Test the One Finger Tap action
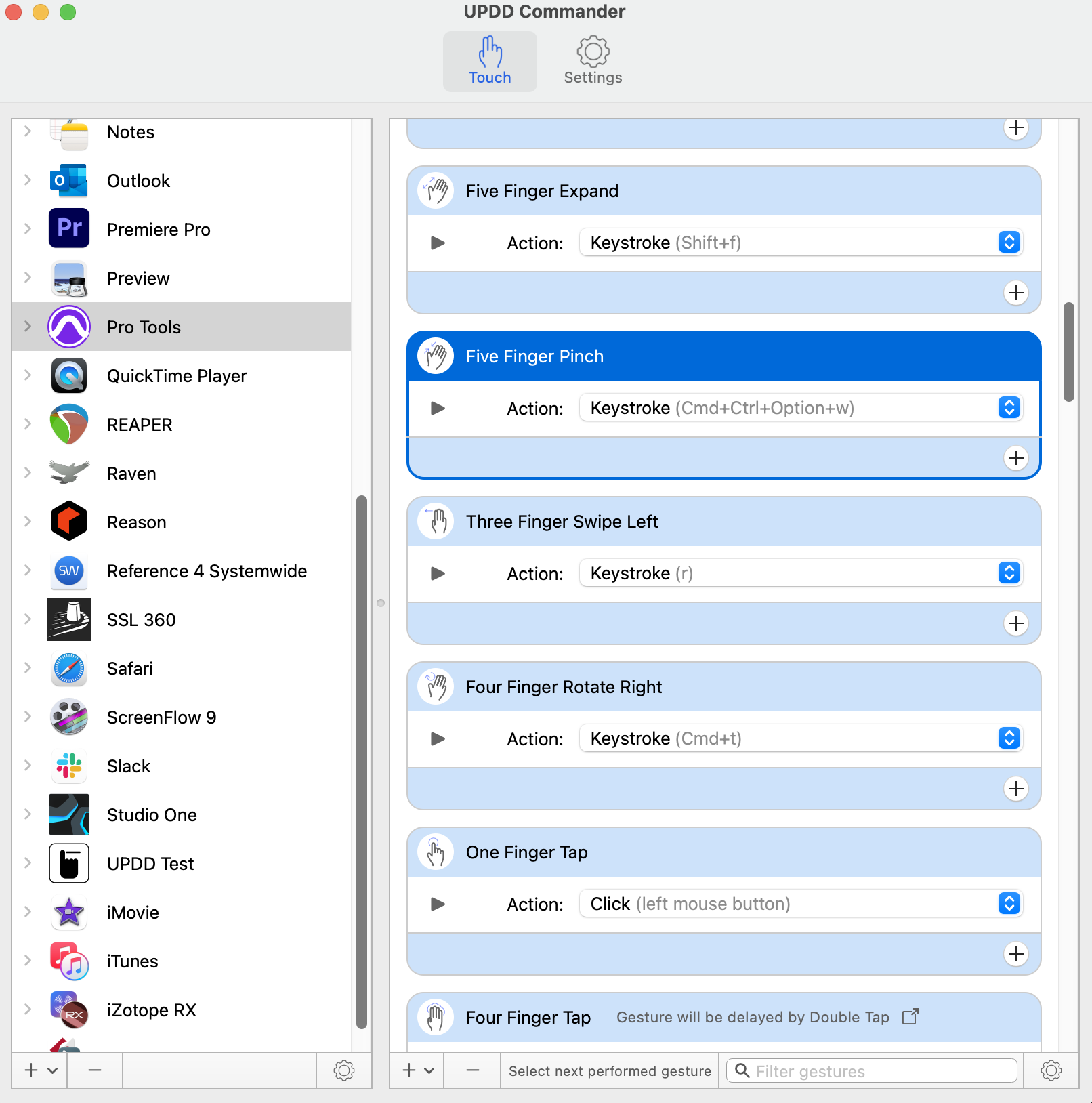Screen dimensions: 1092x1103 [438, 904]
